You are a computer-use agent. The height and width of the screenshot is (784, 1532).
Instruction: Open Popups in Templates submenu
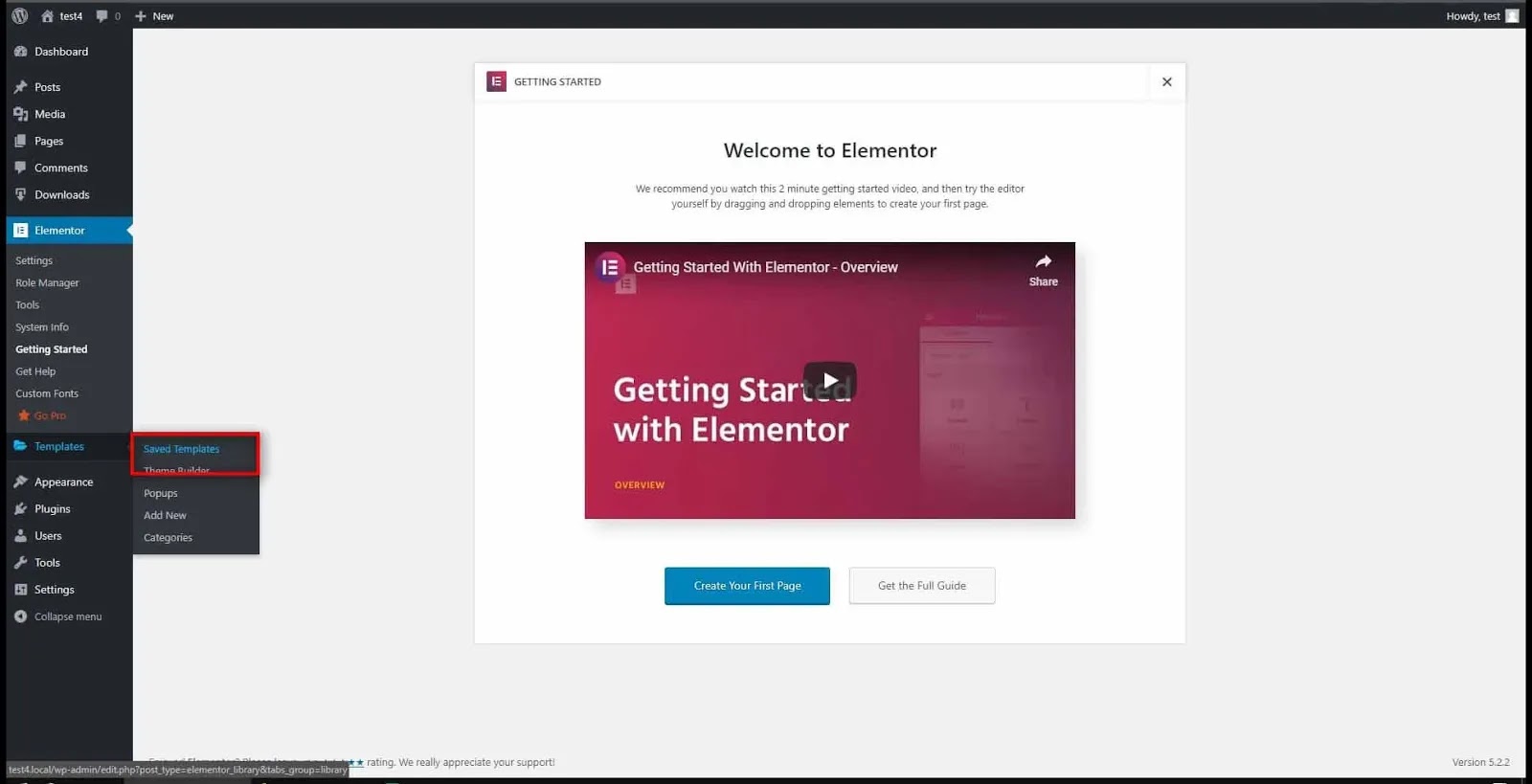(161, 493)
